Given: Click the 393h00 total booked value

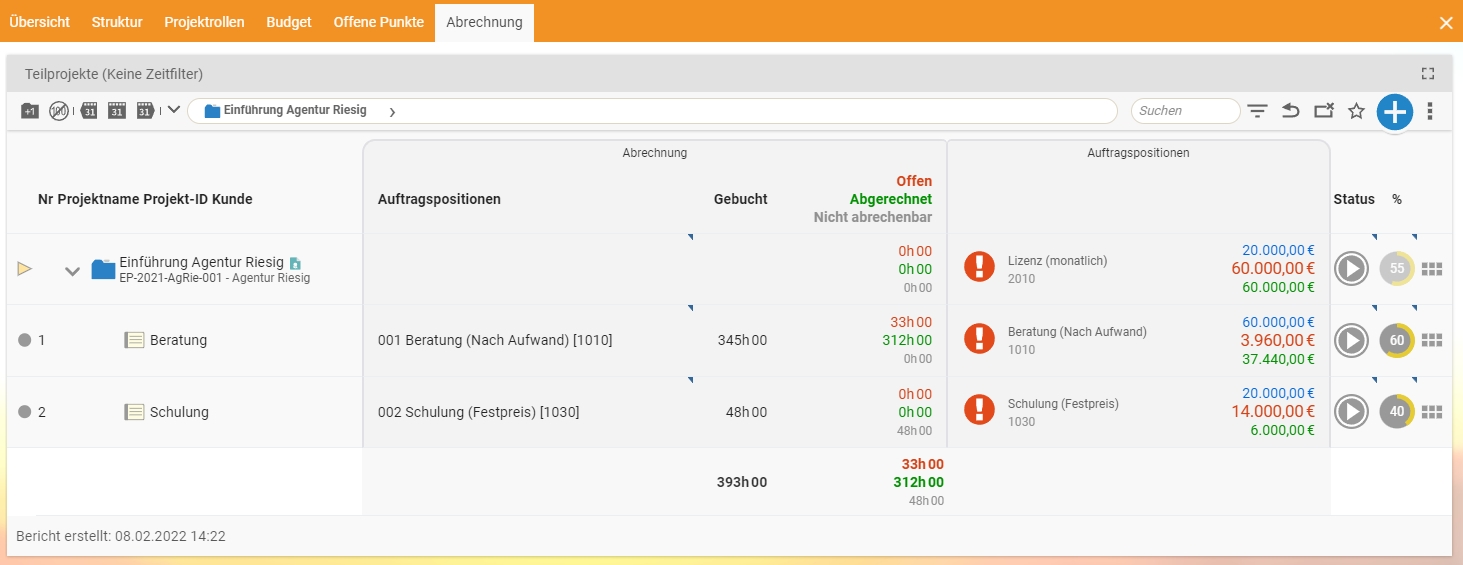Looking at the screenshot, I should click(x=742, y=482).
